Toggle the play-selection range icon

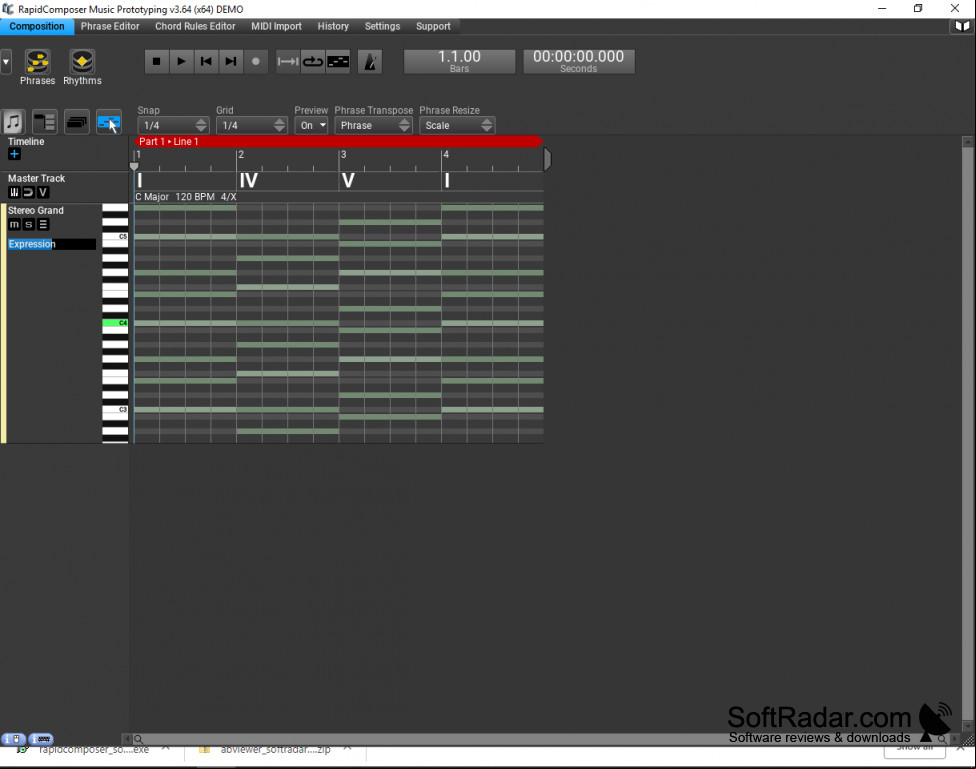(x=288, y=61)
